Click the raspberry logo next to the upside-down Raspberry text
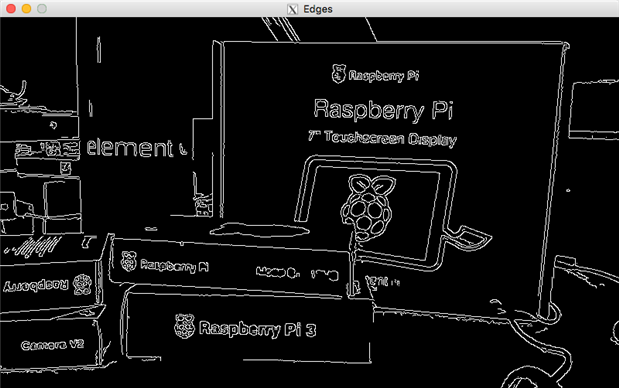 pos(83,284)
